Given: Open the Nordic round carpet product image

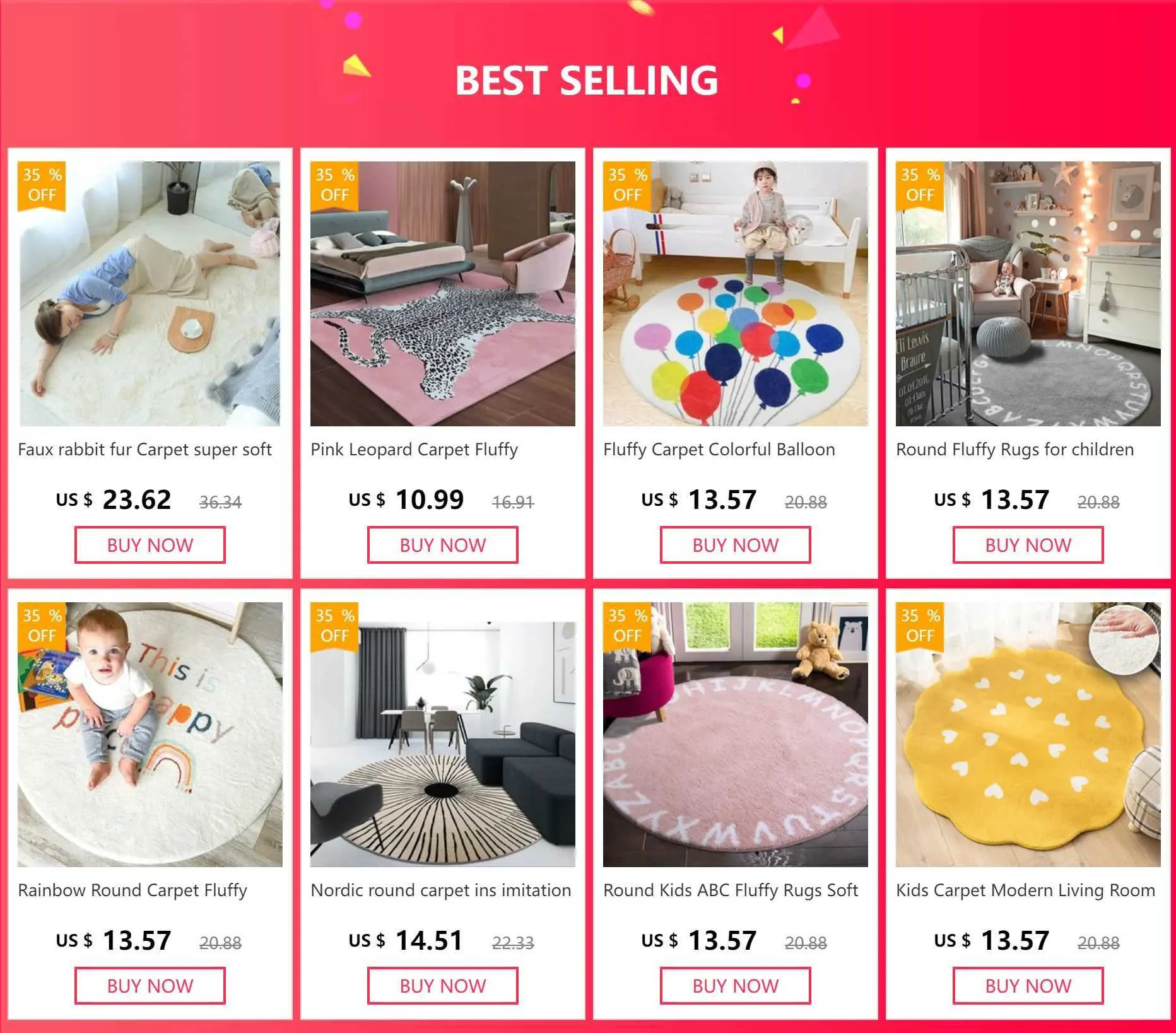Looking at the screenshot, I should pyautogui.click(x=443, y=734).
